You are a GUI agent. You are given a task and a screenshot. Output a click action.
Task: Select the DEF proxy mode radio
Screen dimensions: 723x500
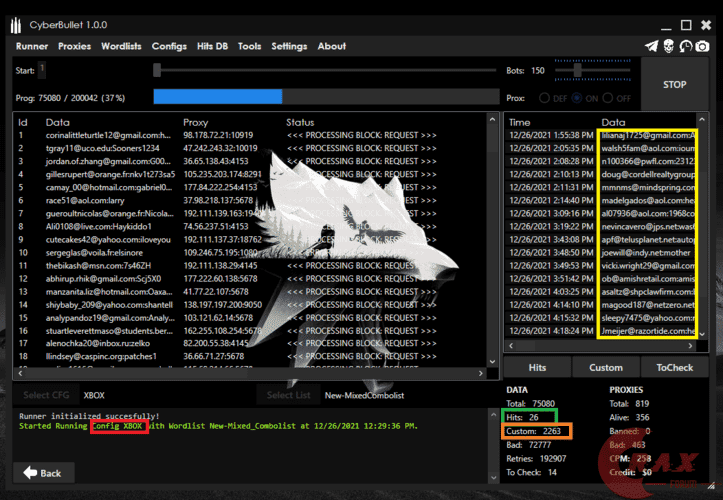pos(545,98)
